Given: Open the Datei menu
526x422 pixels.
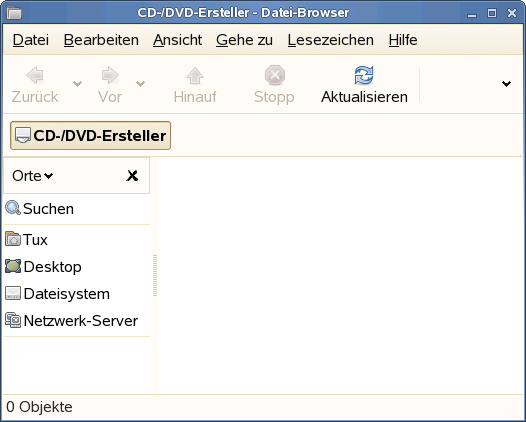Looking at the screenshot, I should coord(31,40).
